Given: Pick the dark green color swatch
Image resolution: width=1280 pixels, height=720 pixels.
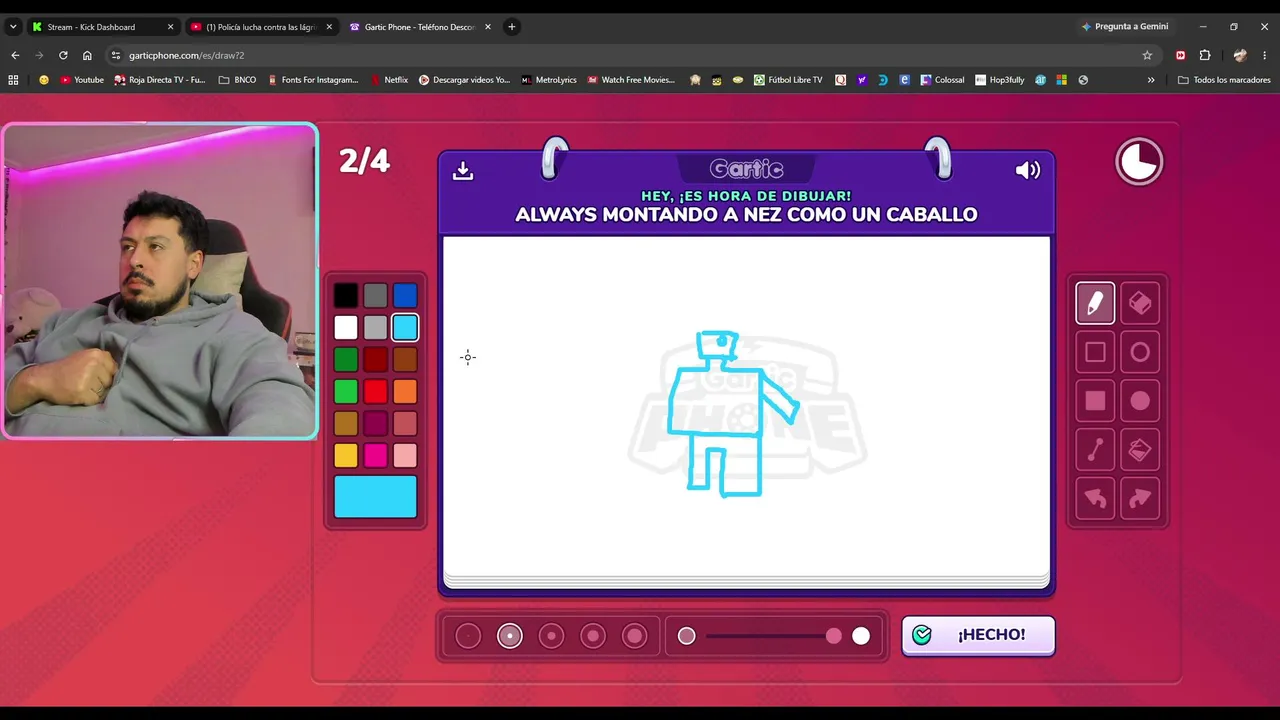Looking at the screenshot, I should (346, 359).
